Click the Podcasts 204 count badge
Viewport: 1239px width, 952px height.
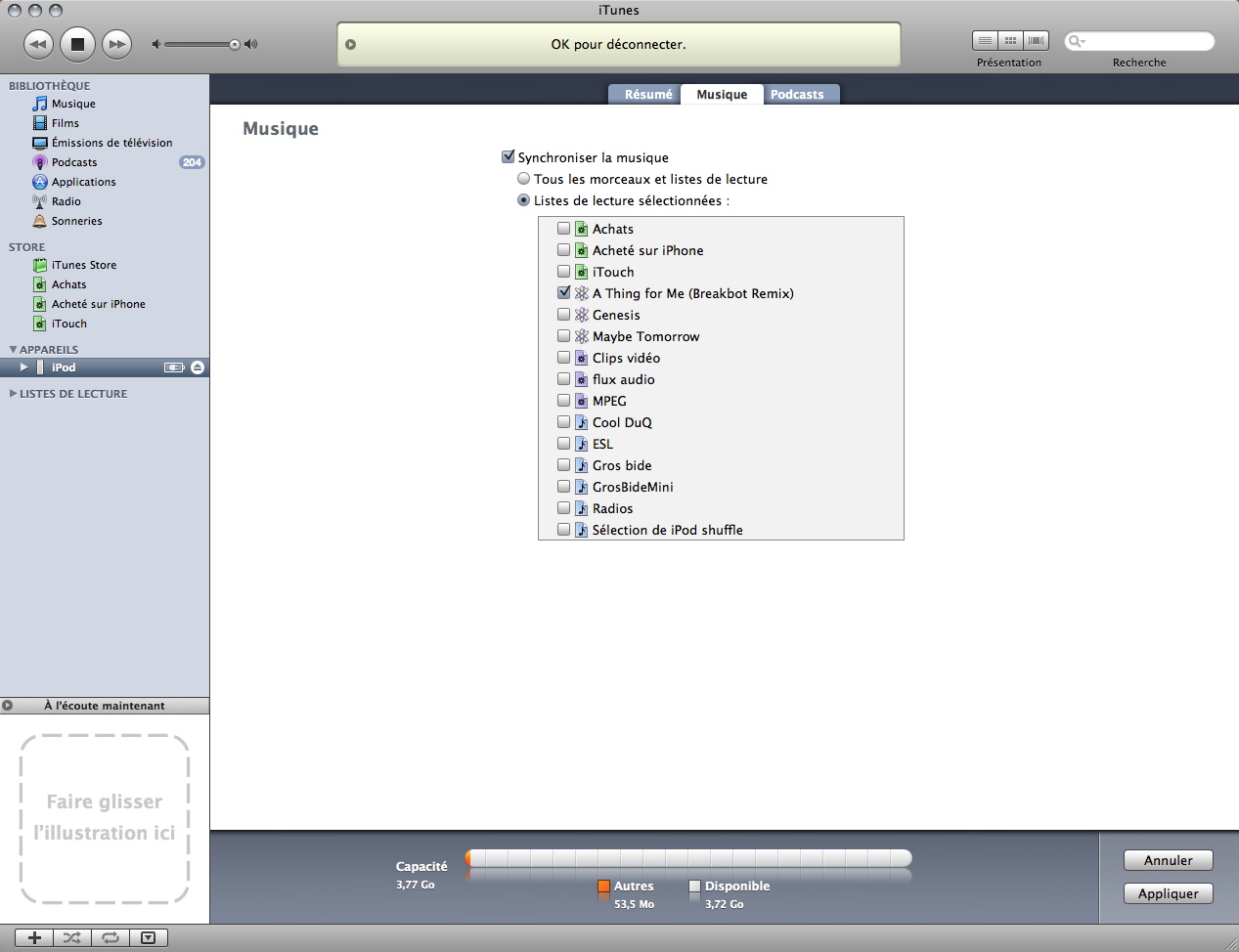192,162
